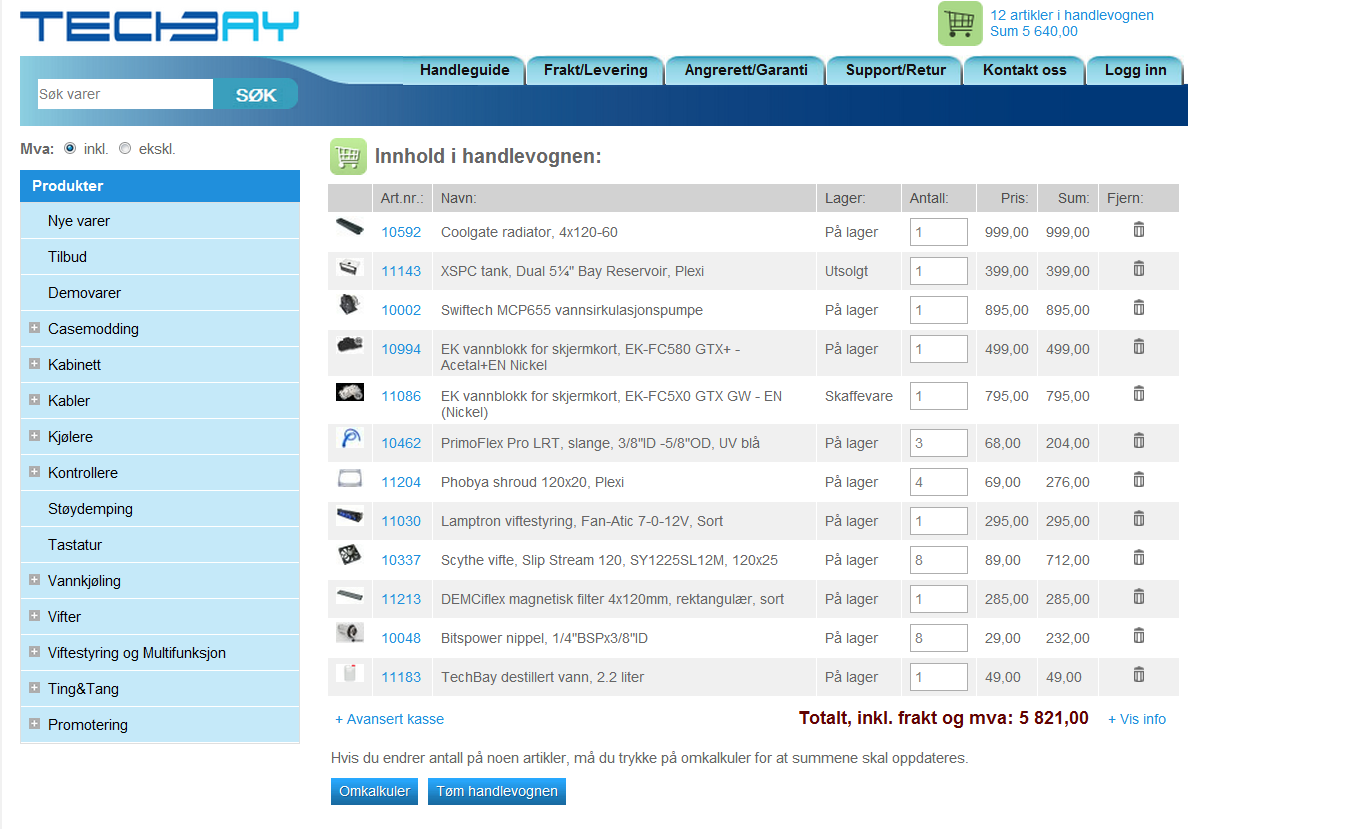Open Swiftech MCP655 pump thumbnail
Screen dimensions: 1366x829
click(350, 305)
